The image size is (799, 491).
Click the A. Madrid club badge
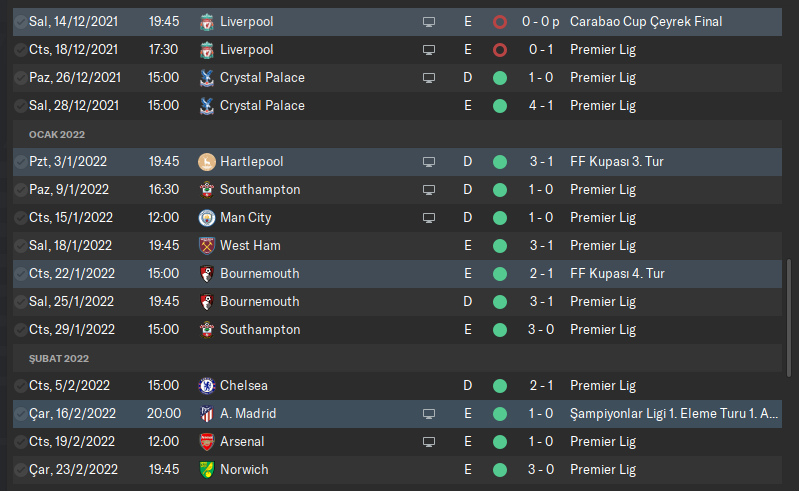pyautogui.click(x=207, y=413)
